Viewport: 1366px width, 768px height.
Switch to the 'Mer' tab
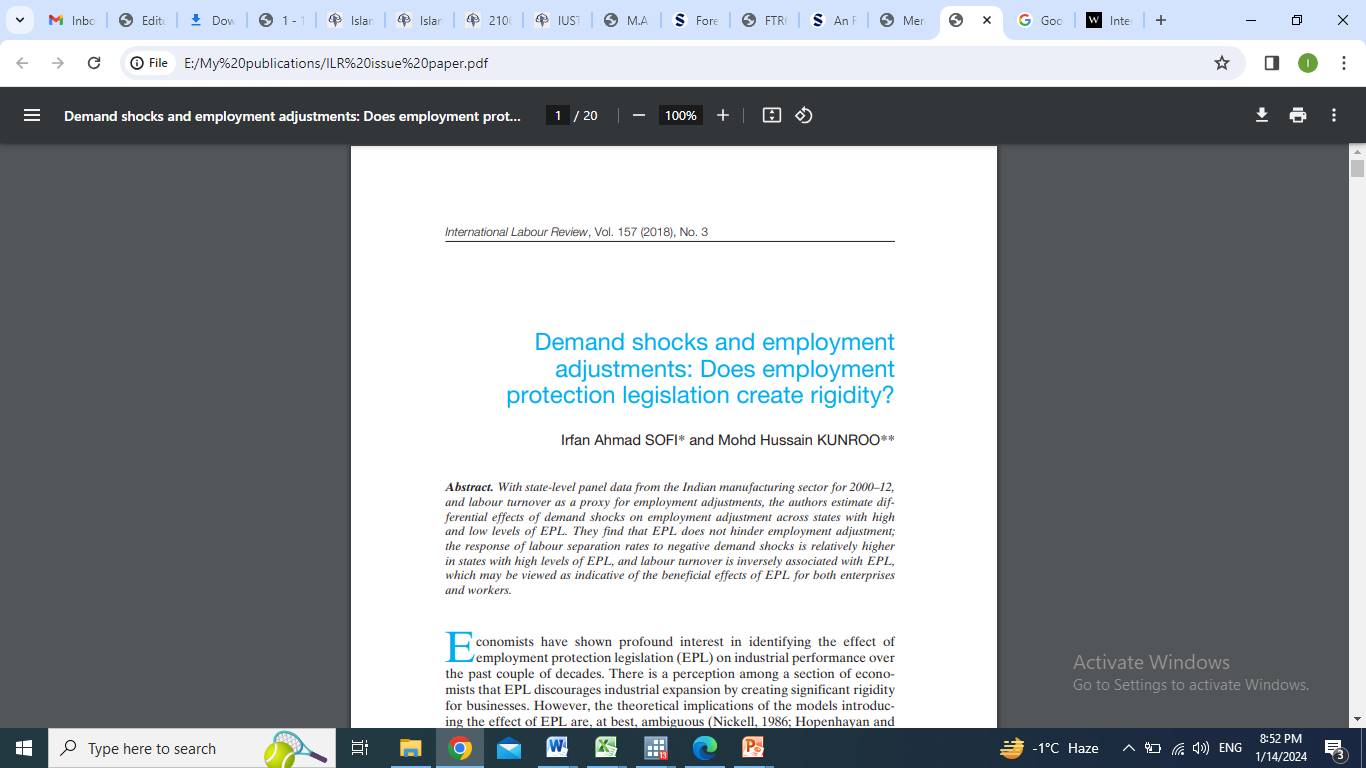coord(903,20)
